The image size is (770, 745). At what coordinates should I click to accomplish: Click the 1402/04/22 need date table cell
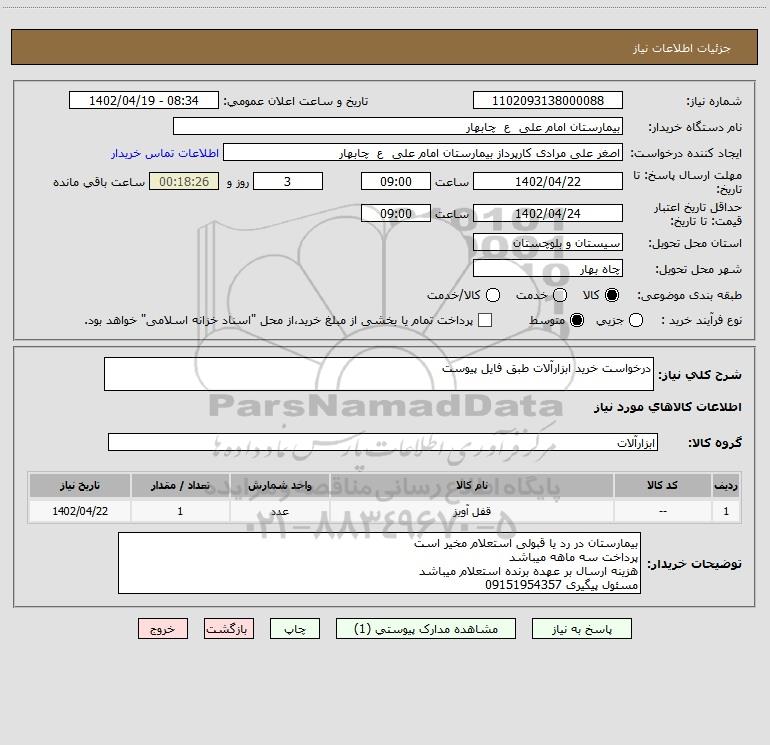(80, 511)
